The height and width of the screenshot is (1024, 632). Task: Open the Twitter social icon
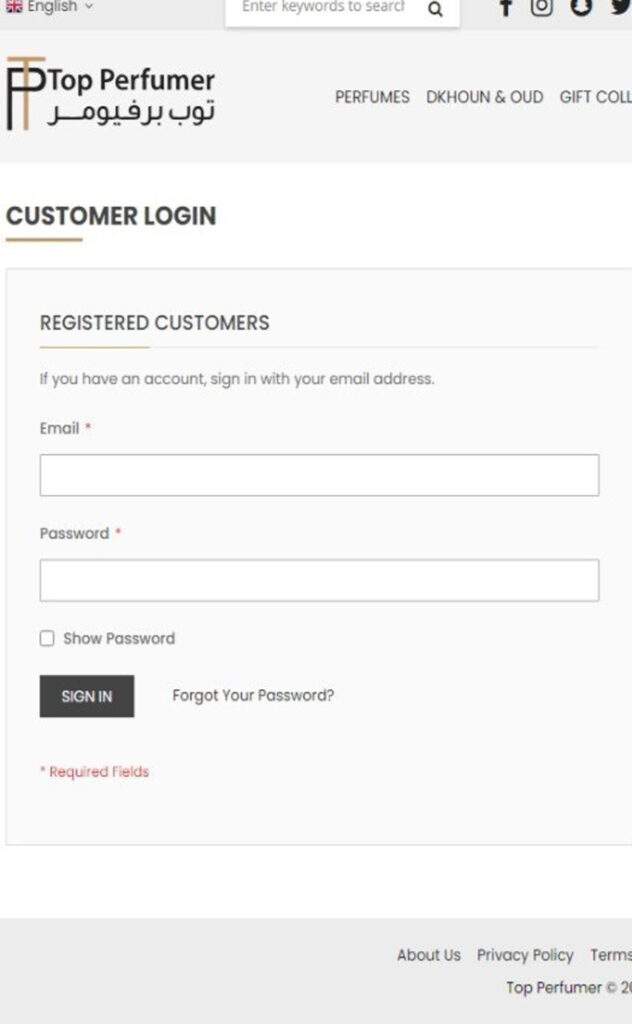(x=620, y=7)
